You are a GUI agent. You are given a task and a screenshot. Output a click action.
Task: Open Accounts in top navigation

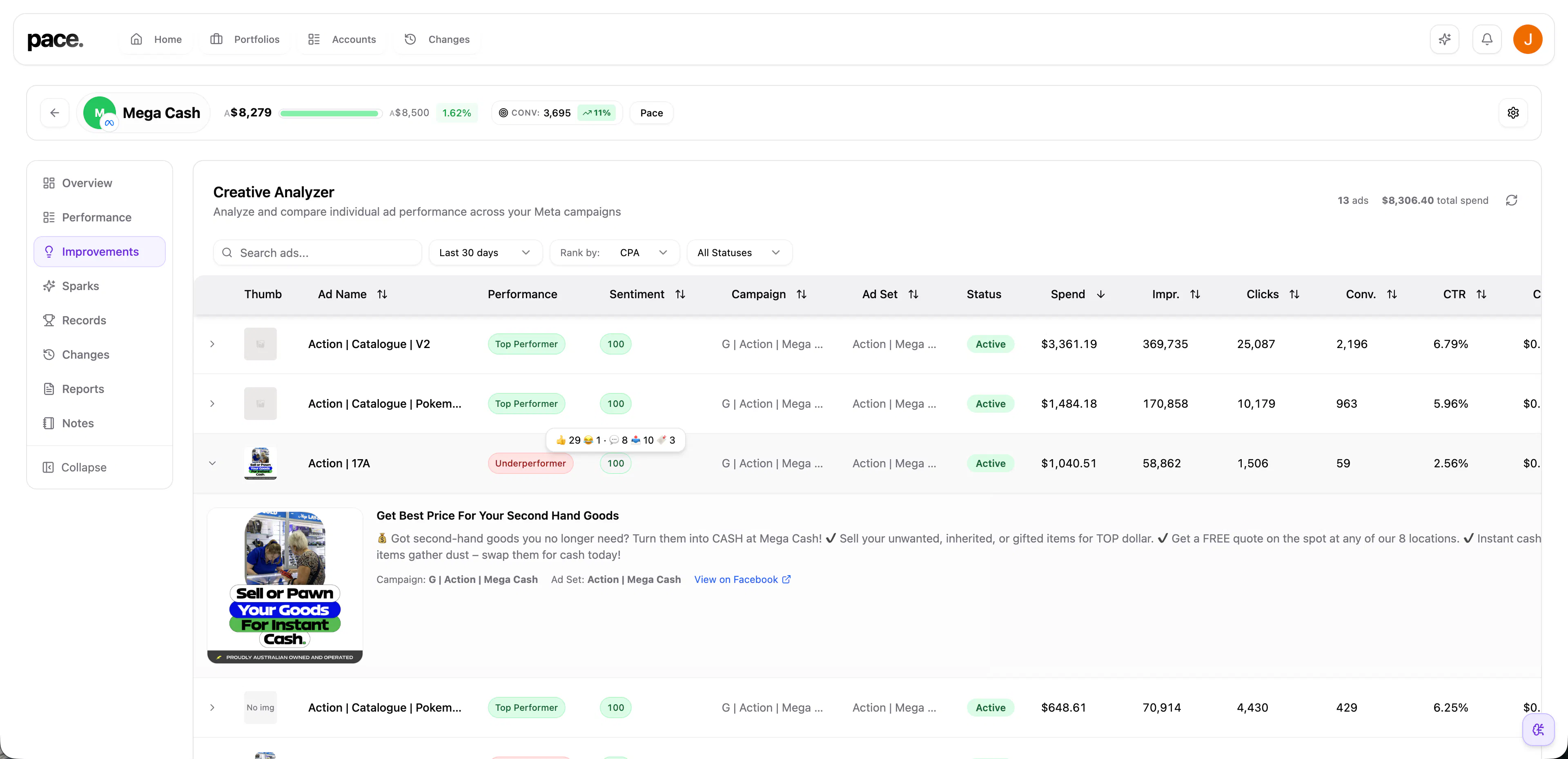click(x=342, y=40)
